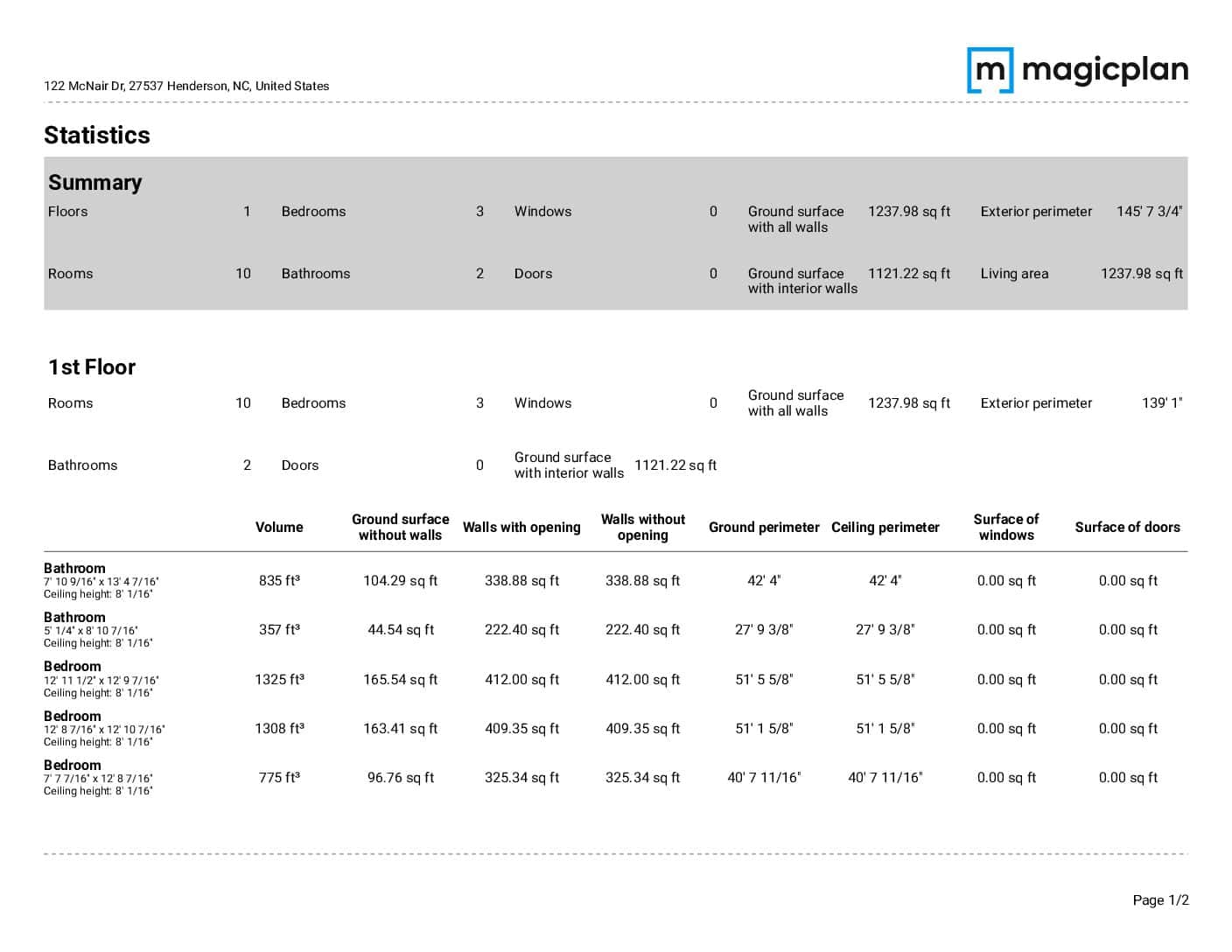Click the ceiling perimeter value 51' 1 5/8"
Viewport: 1232px width, 952px height.
885,728
